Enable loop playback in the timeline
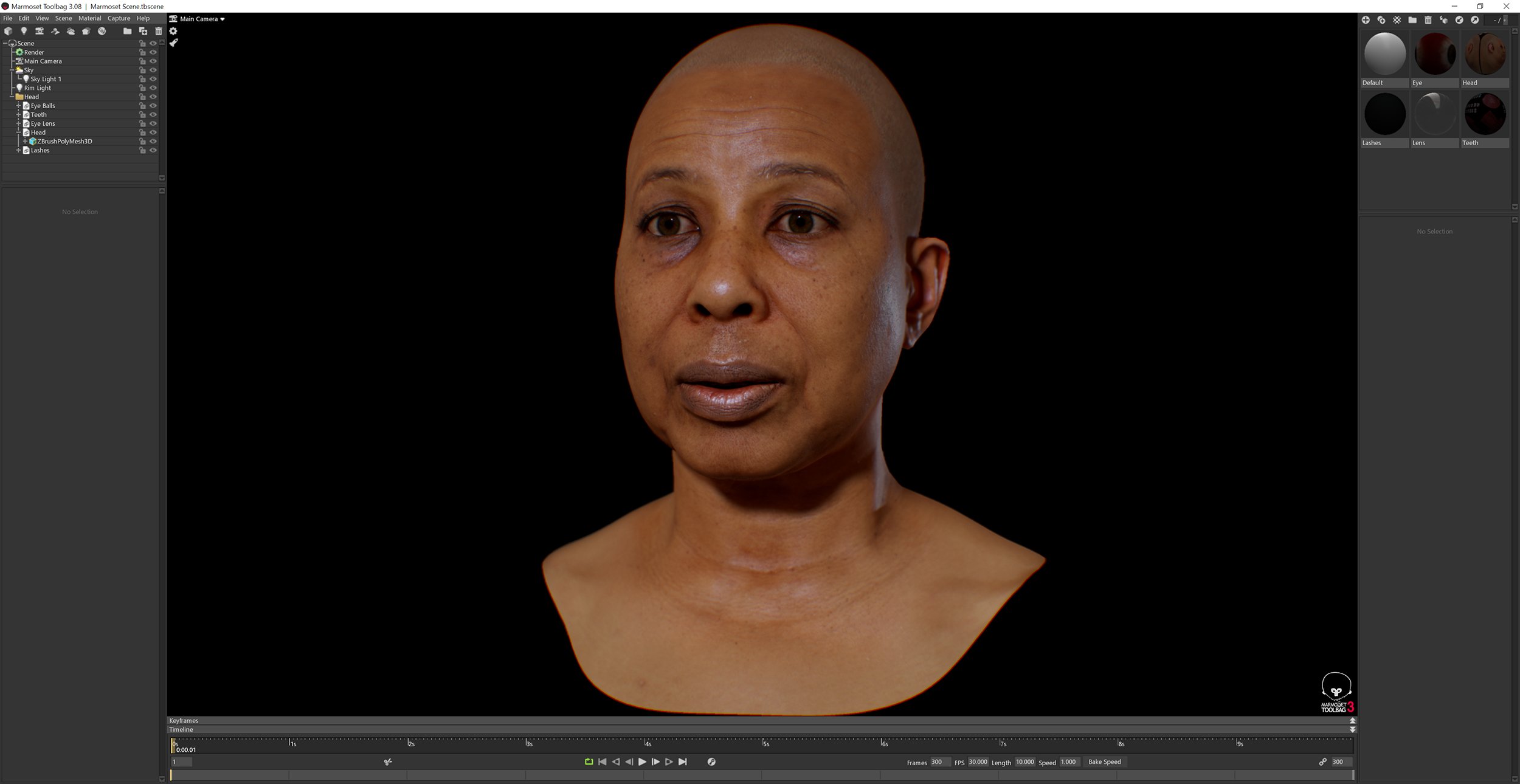This screenshot has height=784, width=1520. [588, 762]
